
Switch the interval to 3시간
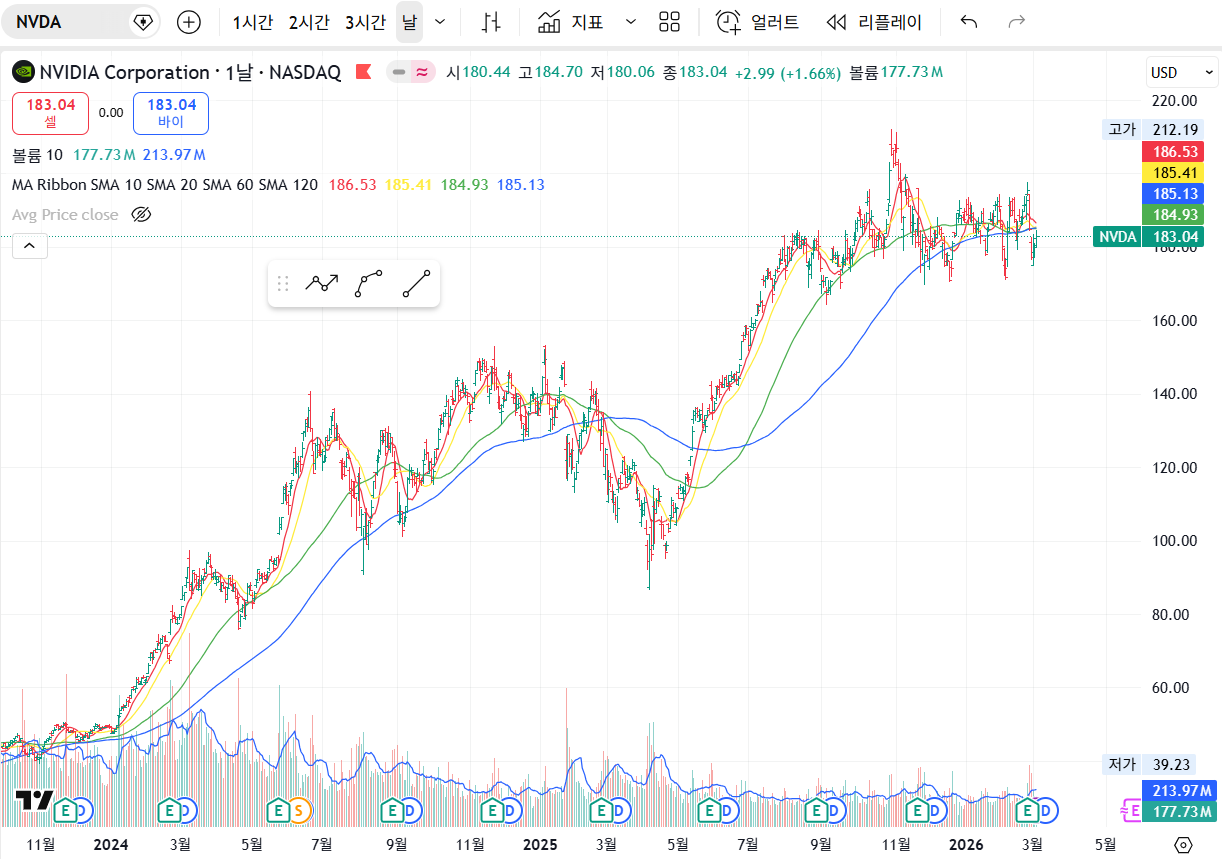[365, 22]
